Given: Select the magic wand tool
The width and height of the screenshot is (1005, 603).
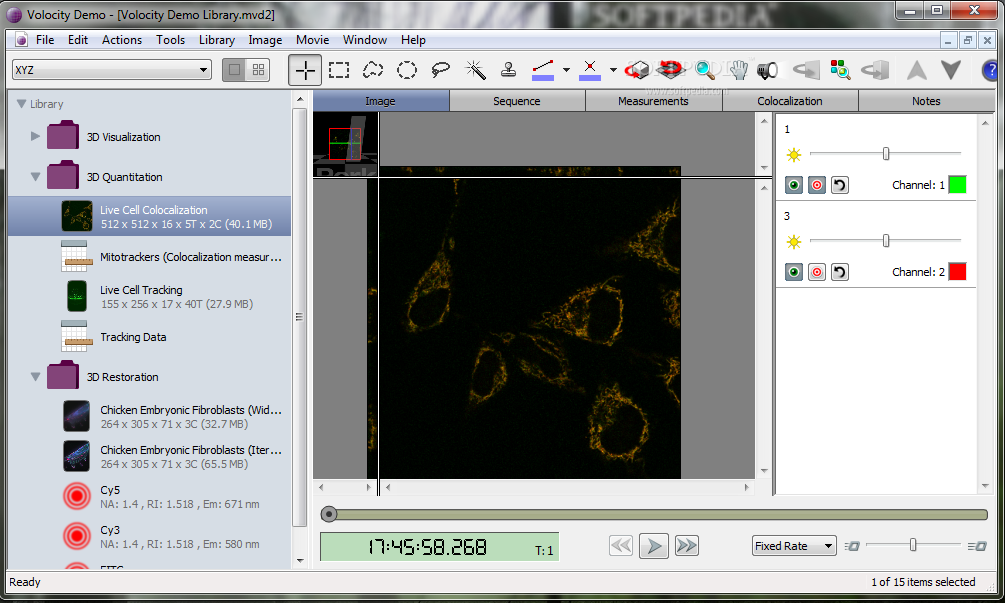Looking at the screenshot, I should coord(475,70).
